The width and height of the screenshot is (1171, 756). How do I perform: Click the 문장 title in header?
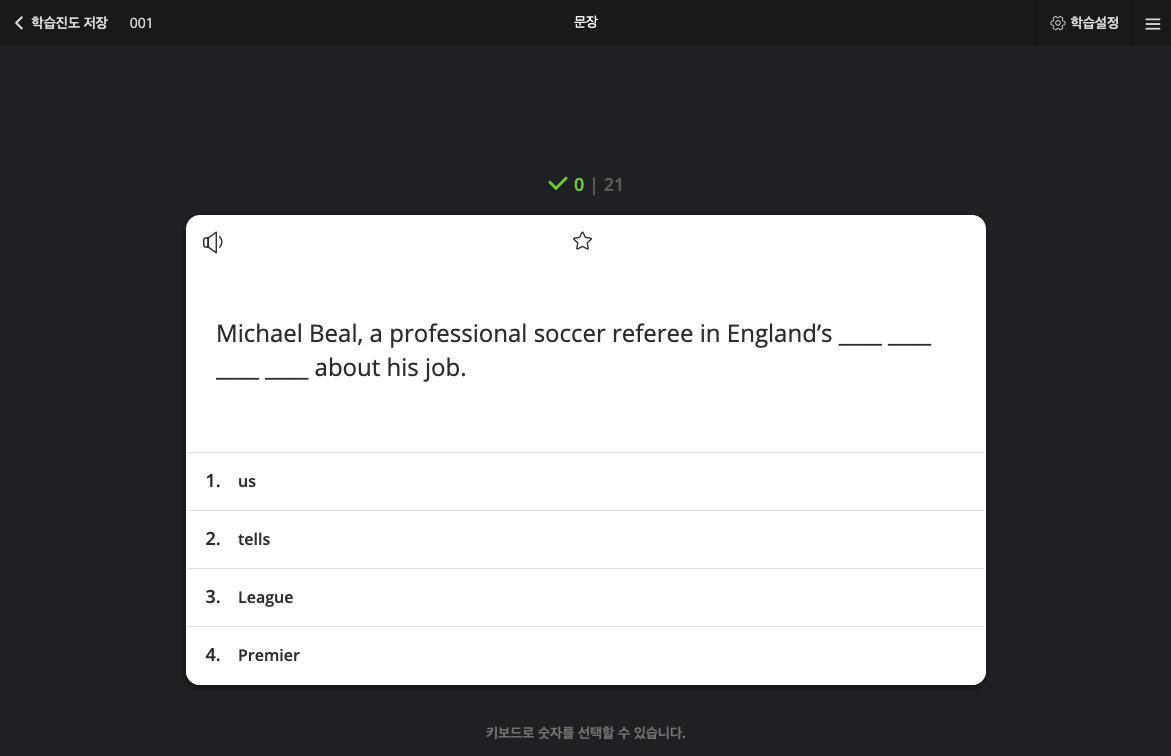coord(586,22)
